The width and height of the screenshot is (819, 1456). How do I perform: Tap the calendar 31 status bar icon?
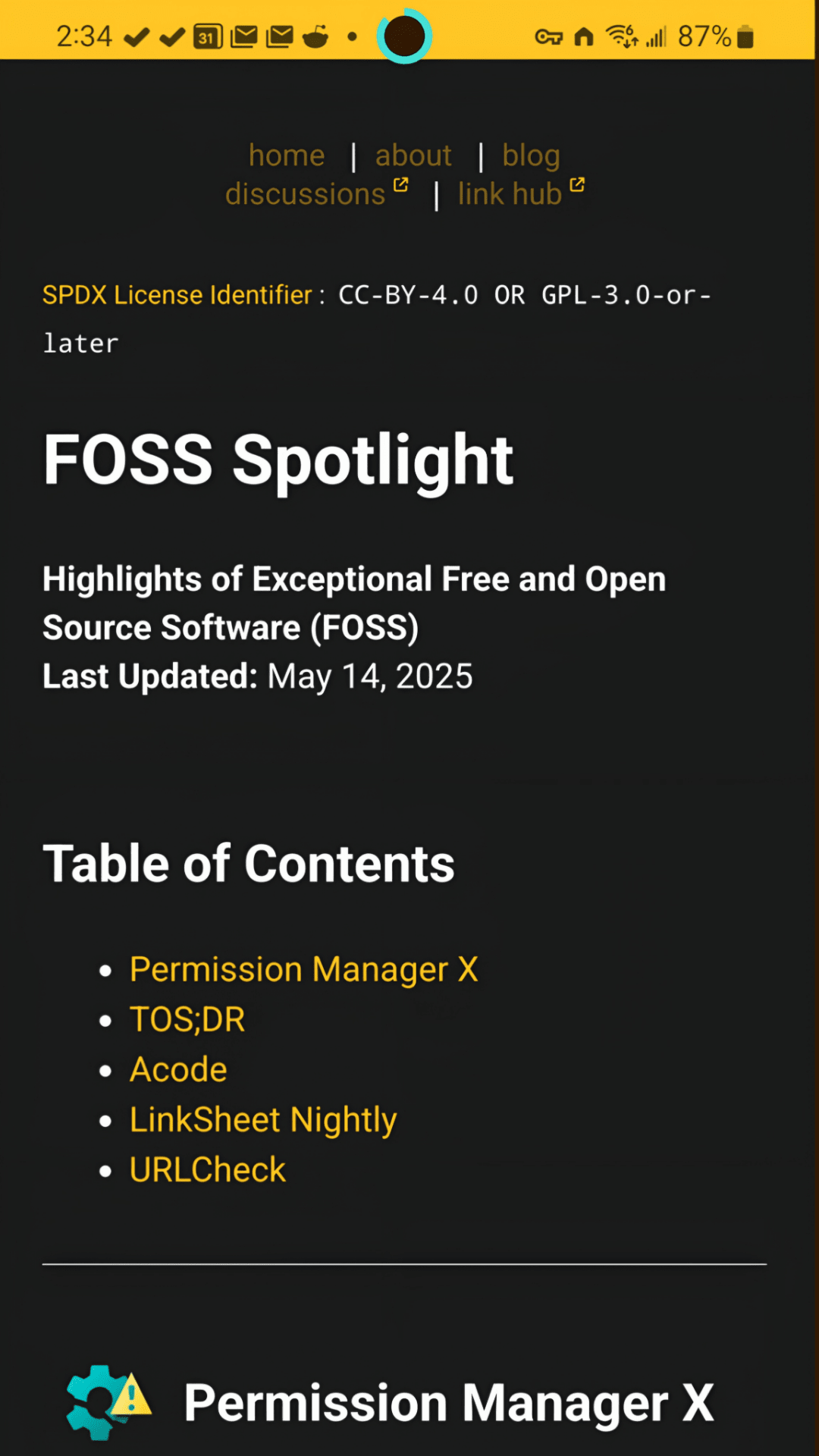tap(207, 36)
